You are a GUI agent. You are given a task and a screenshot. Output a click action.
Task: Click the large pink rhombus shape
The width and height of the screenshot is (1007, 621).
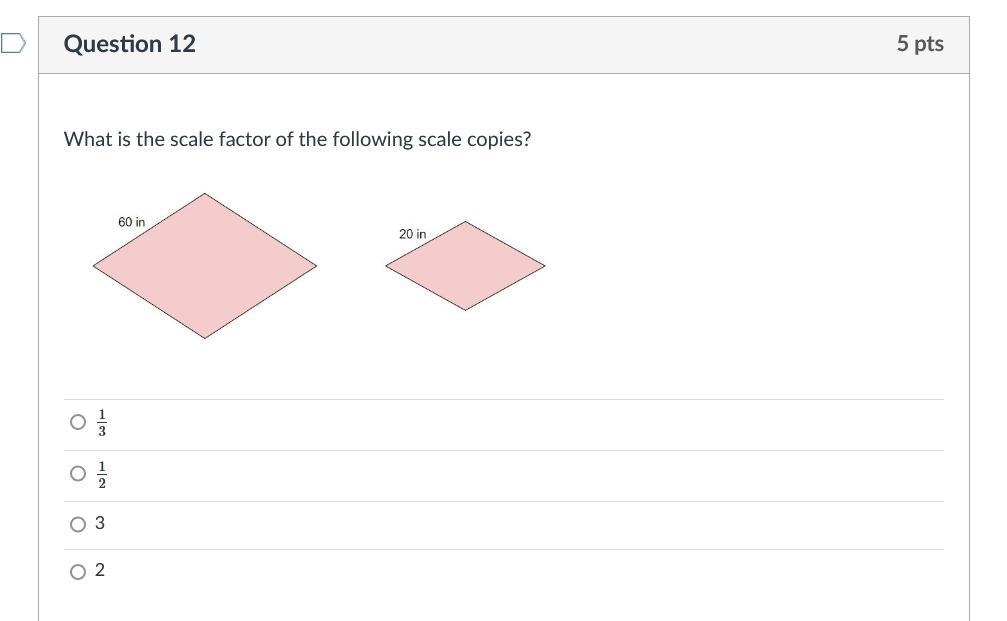point(205,266)
